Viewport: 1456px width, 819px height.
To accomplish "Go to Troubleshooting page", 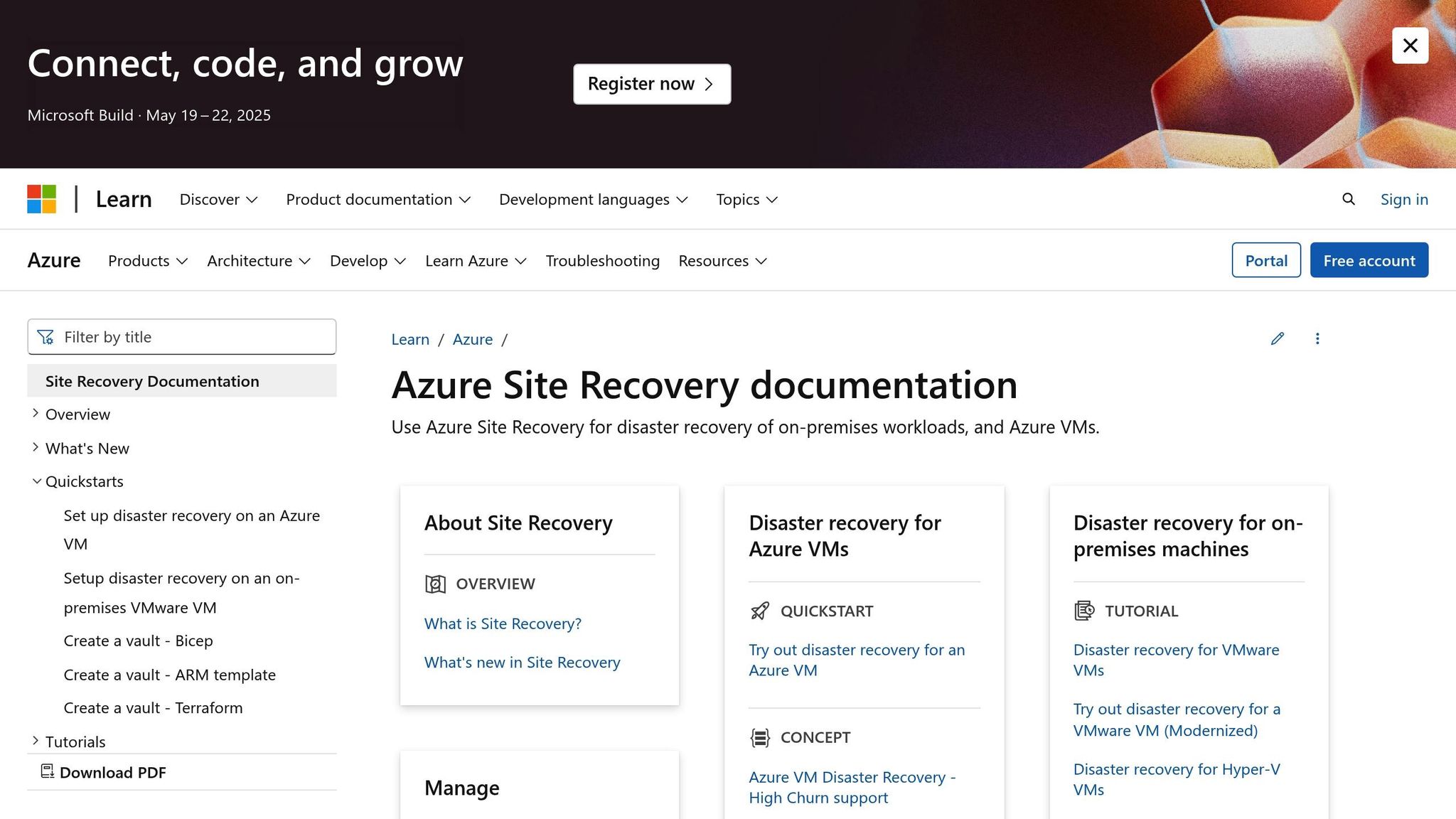I will pyautogui.click(x=602, y=261).
